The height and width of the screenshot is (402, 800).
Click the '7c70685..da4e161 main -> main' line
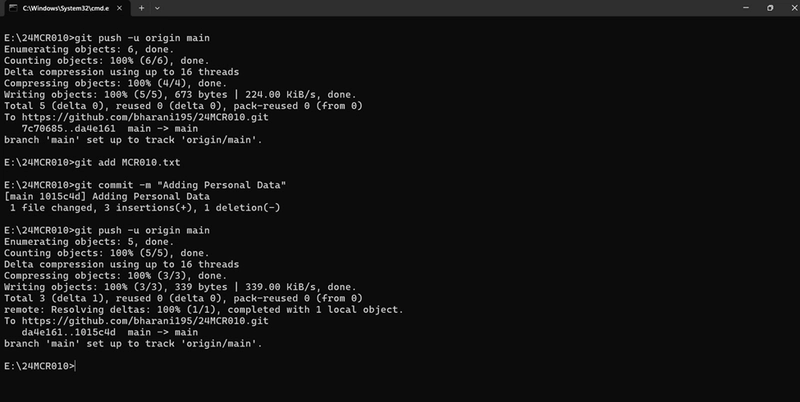click(110, 129)
